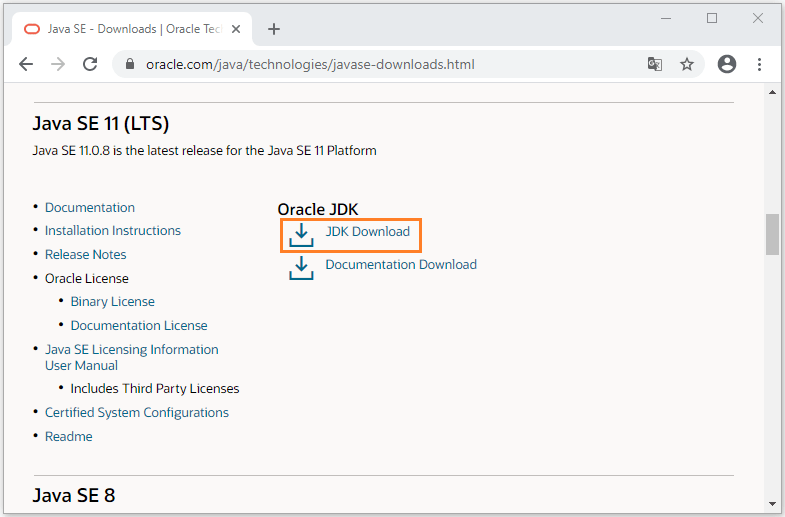Click the page scrollbar down arrow

point(772,503)
